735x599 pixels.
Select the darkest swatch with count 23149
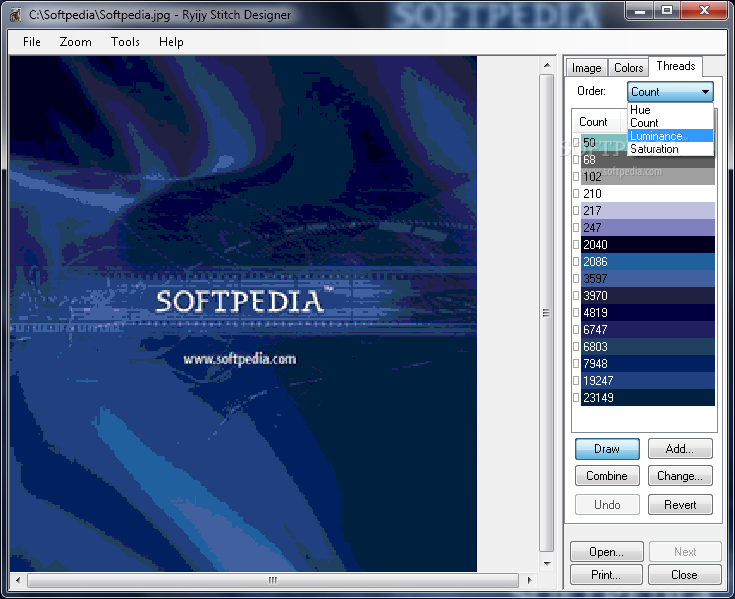pyautogui.click(x=648, y=397)
